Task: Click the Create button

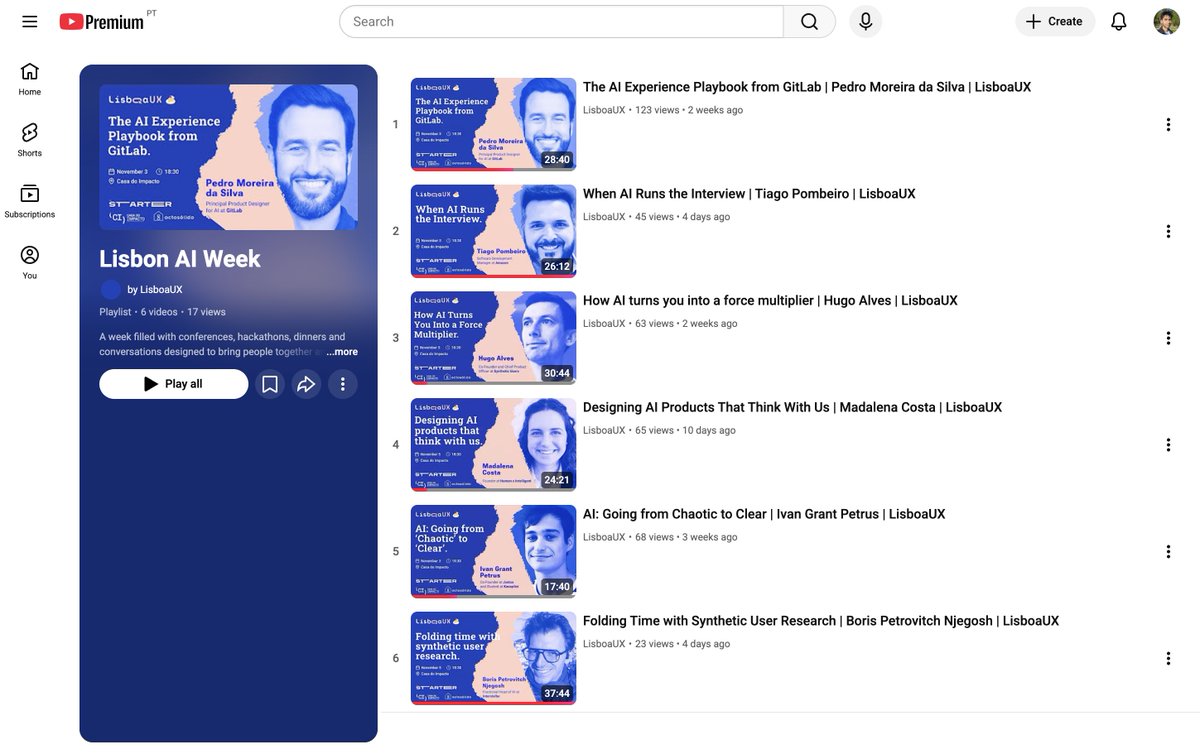Action: (x=1055, y=22)
